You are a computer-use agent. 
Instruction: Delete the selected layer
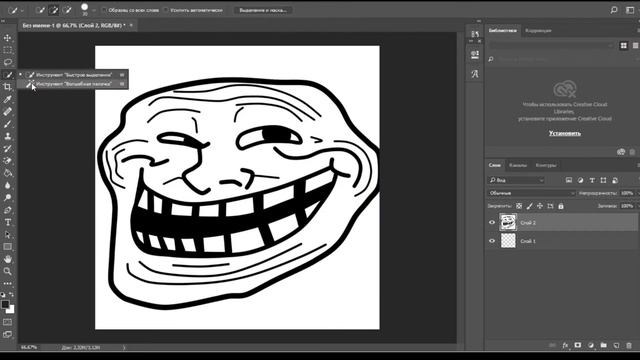[629, 345]
